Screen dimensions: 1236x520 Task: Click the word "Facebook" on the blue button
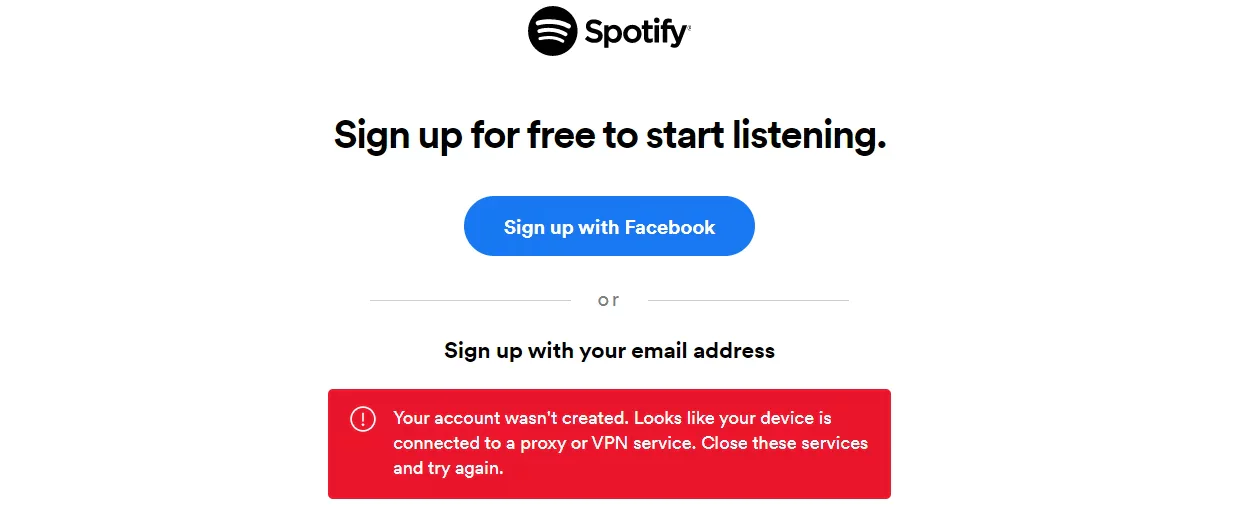670,227
